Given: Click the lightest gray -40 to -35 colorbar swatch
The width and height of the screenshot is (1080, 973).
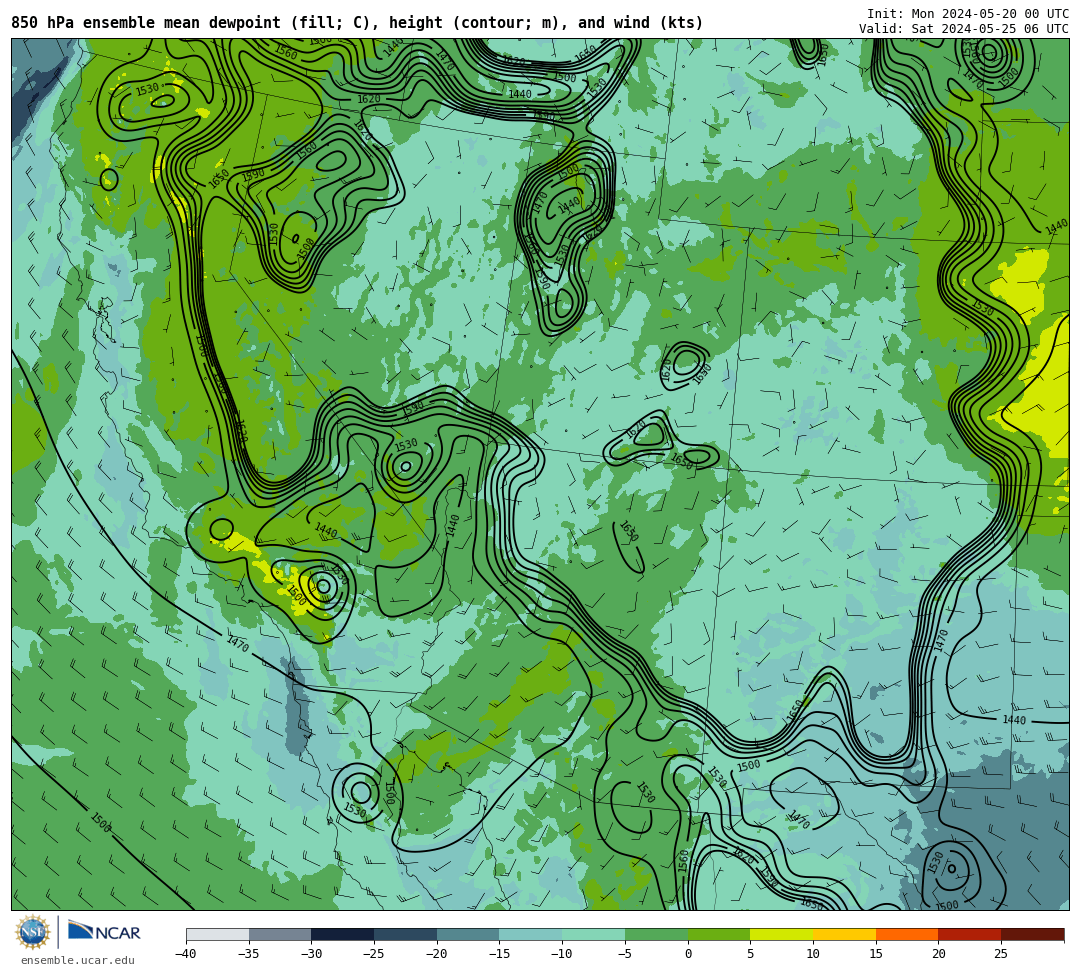Looking at the screenshot, I should tap(218, 934).
